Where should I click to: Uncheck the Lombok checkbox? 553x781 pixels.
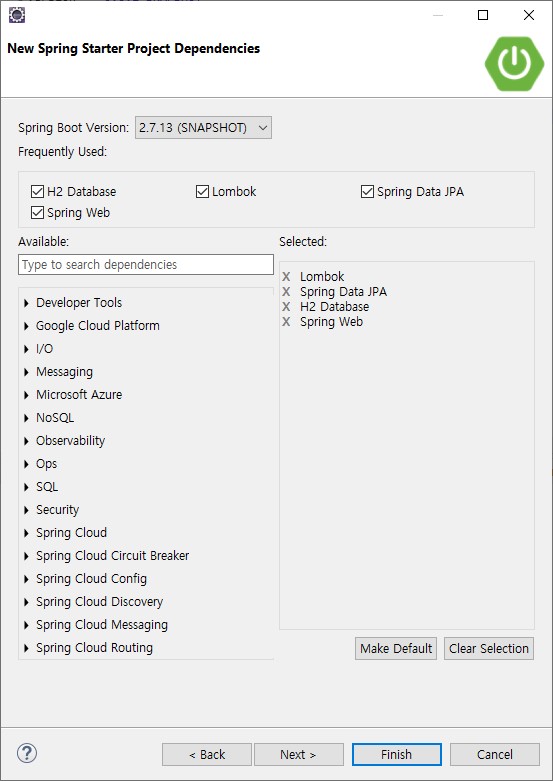202,191
